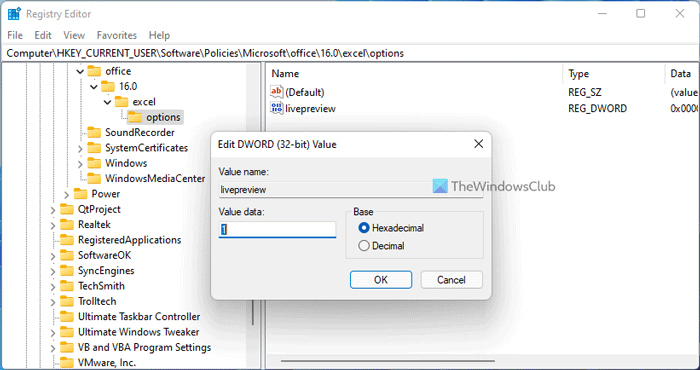Screen dimensions: 700x370
Task: Click the SyncEngines folder icon
Action: point(67,271)
